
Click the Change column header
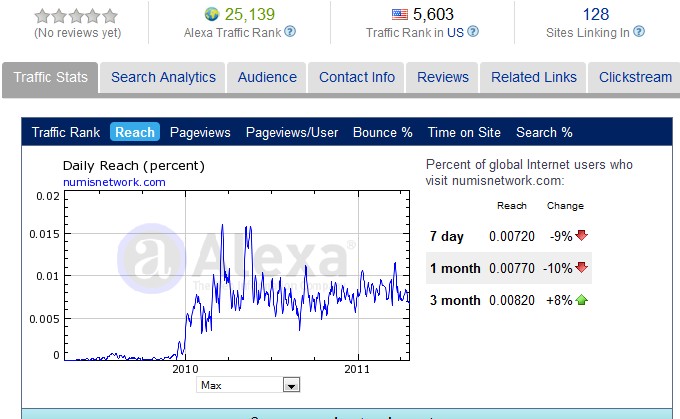[565, 206]
